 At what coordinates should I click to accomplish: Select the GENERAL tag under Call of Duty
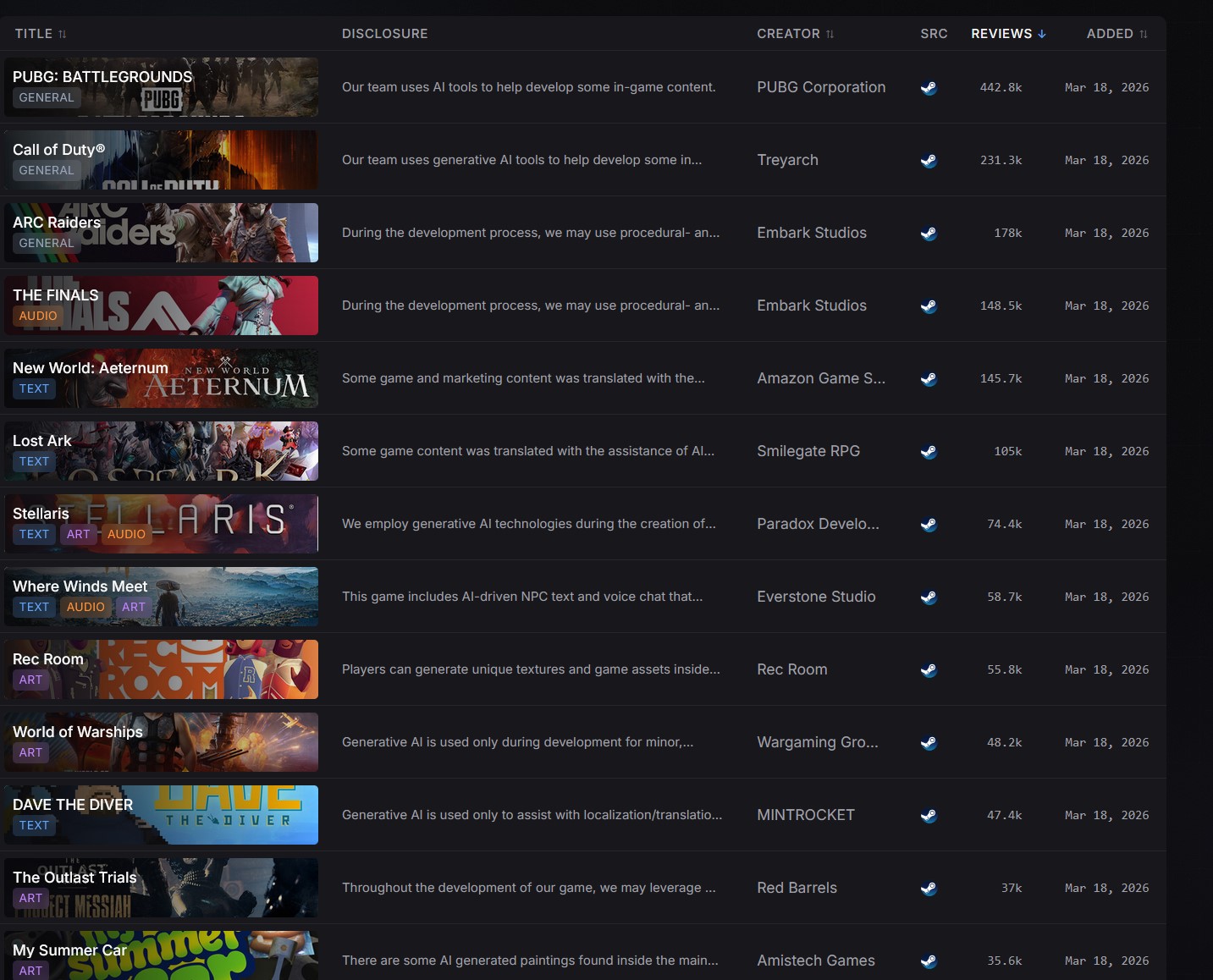pyautogui.click(x=47, y=170)
